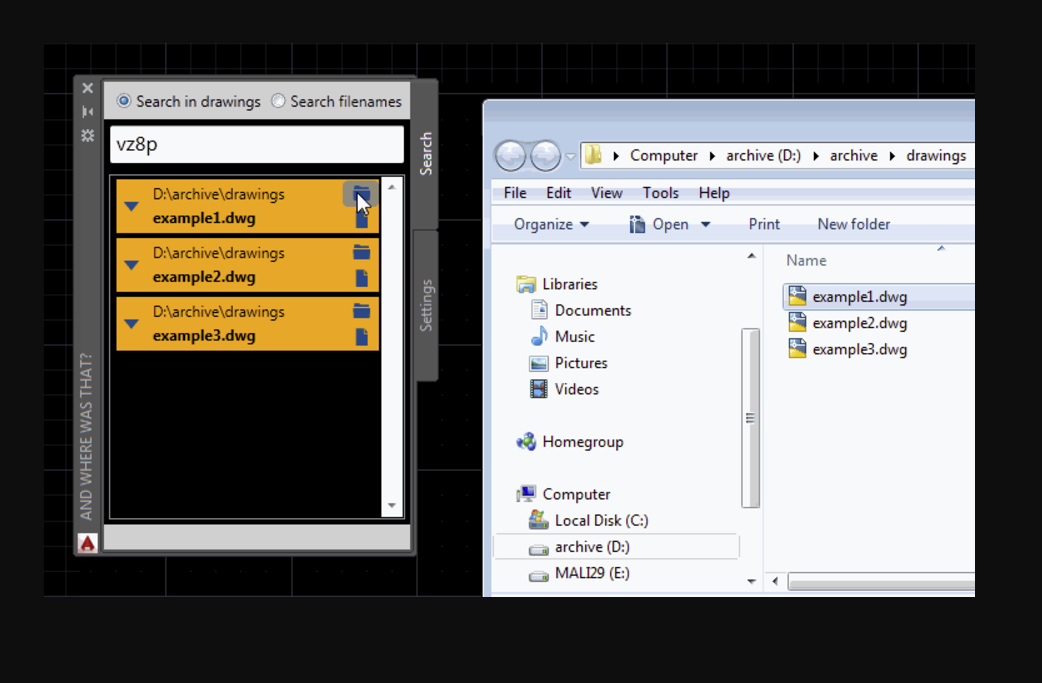Click navigation pane scroll down arrow

point(751,581)
